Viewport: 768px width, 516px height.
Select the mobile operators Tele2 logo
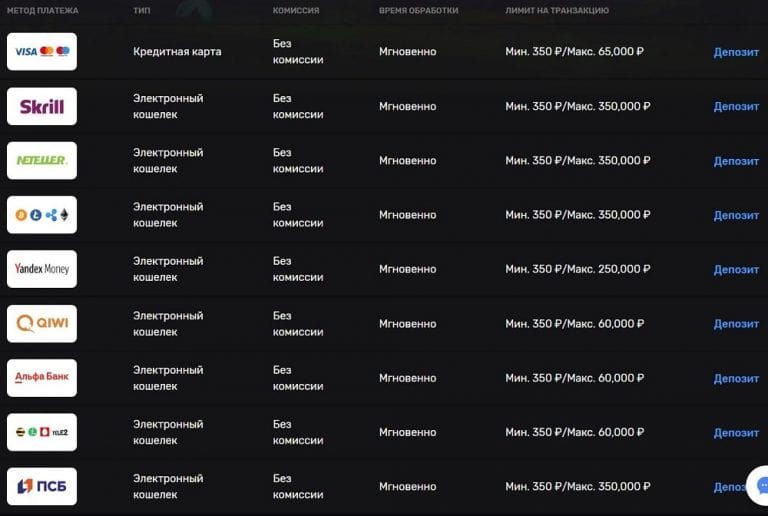coord(42,432)
